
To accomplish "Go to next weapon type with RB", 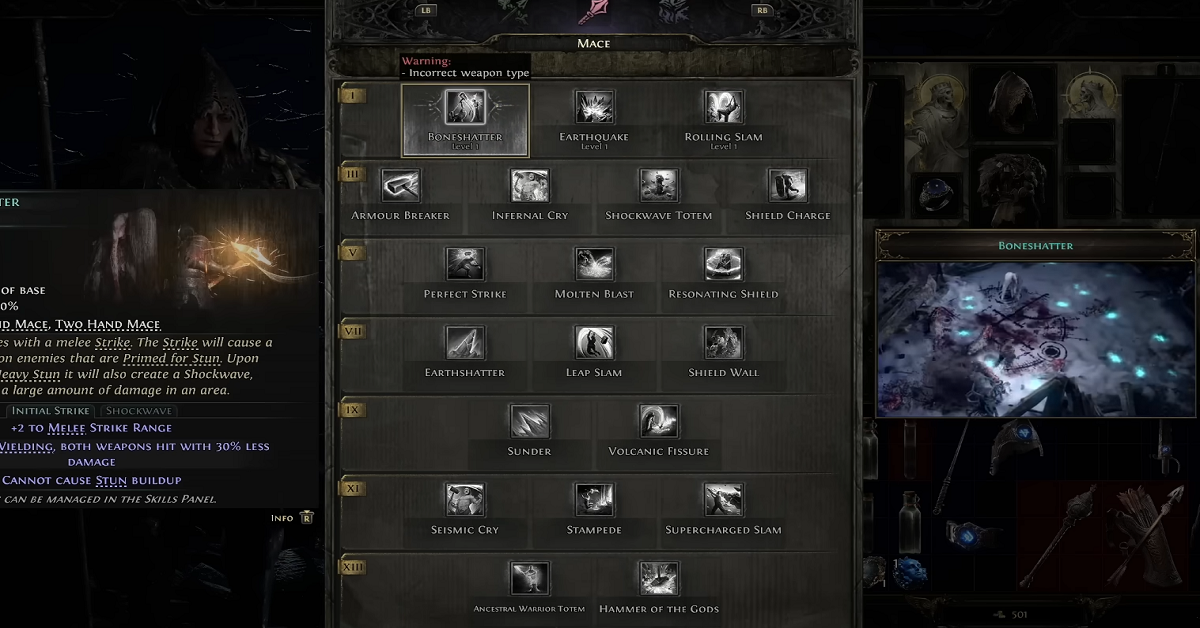I will click(x=765, y=11).
